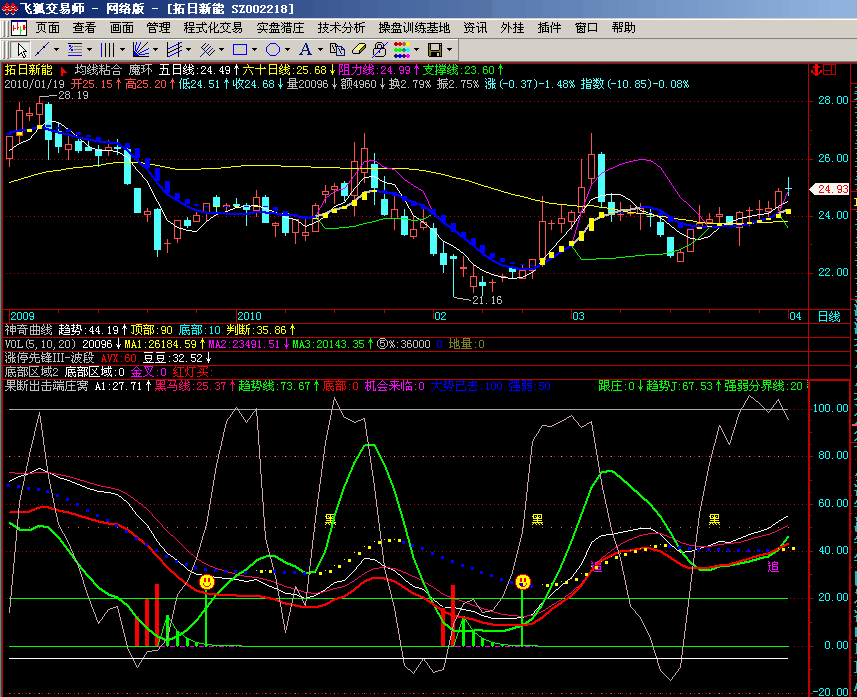857x697 pixels.
Task: Select the fan lines drawing tool
Action: coord(140,50)
